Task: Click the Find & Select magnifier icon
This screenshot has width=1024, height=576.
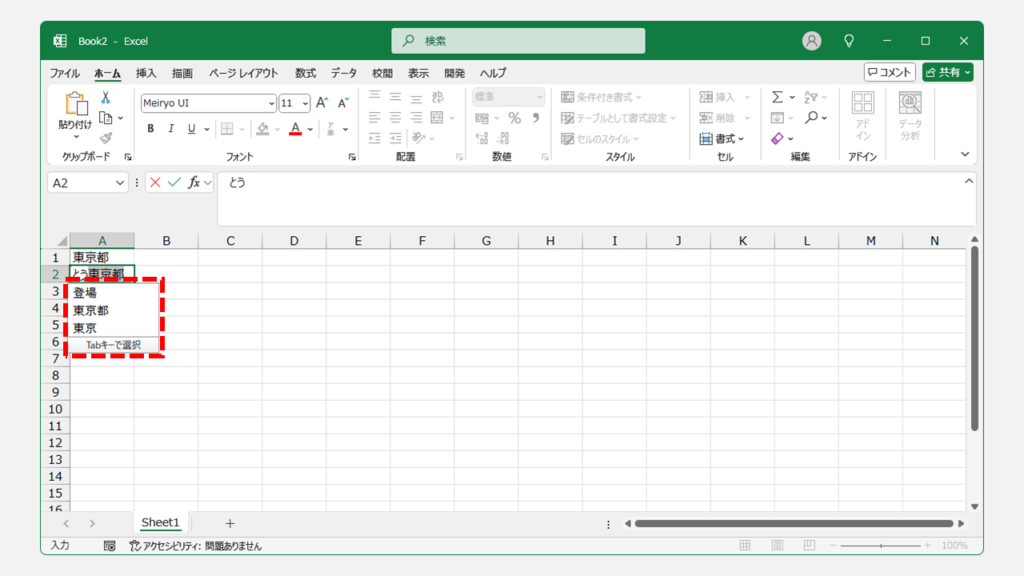Action: pyautogui.click(x=811, y=118)
